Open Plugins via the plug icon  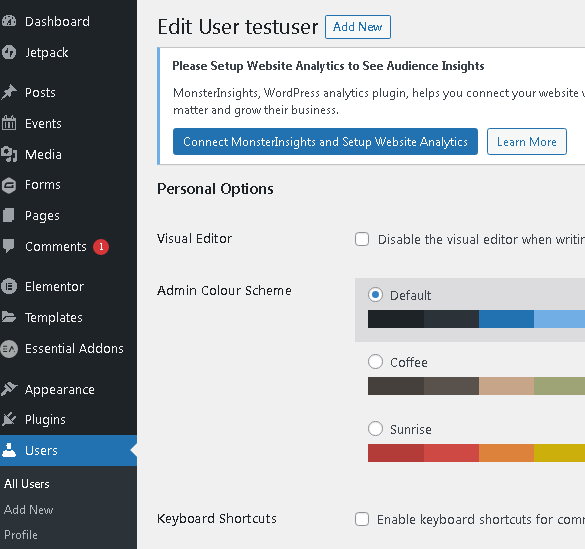pyautogui.click(x=9, y=419)
